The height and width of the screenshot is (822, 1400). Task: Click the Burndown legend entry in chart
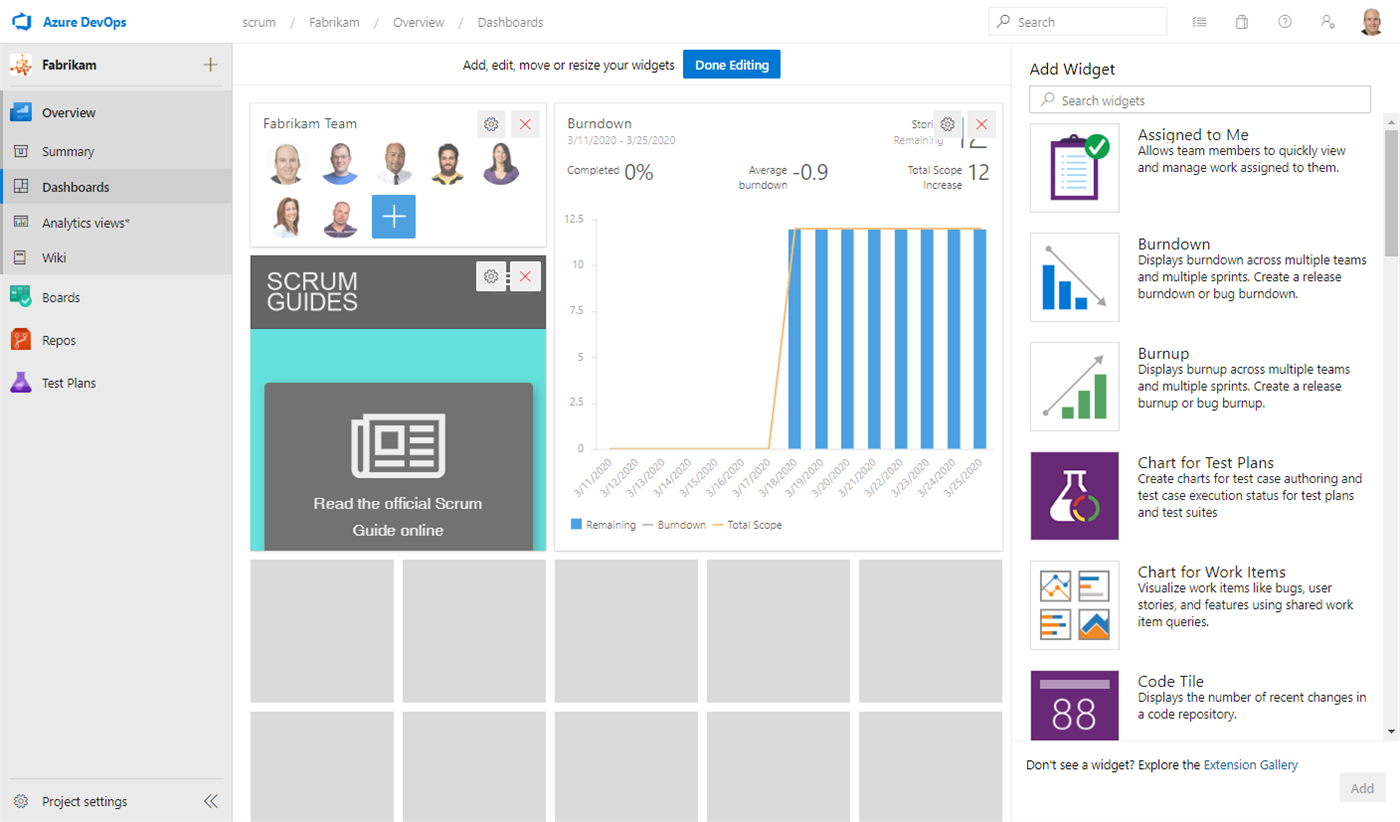pos(674,525)
